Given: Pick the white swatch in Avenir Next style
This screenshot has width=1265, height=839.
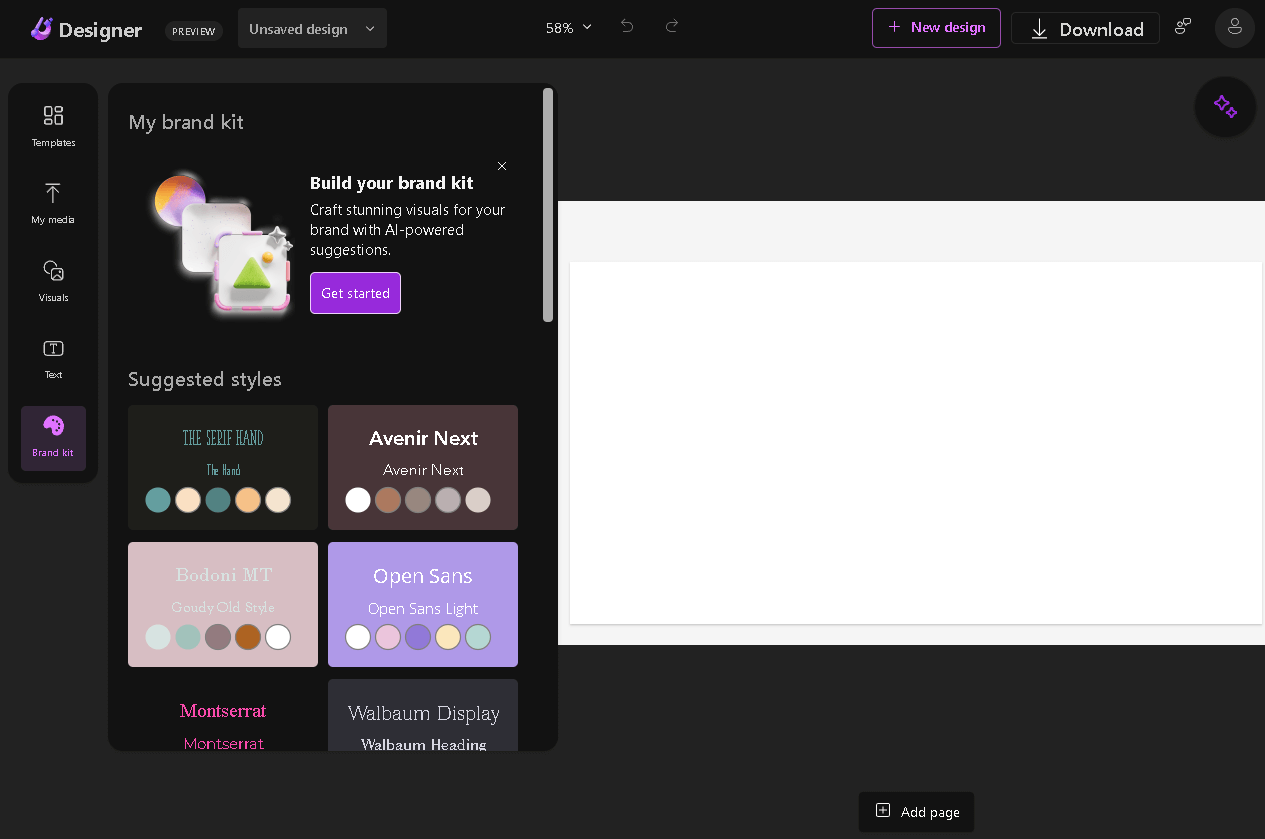Looking at the screenshot, I should coord(358,500).
